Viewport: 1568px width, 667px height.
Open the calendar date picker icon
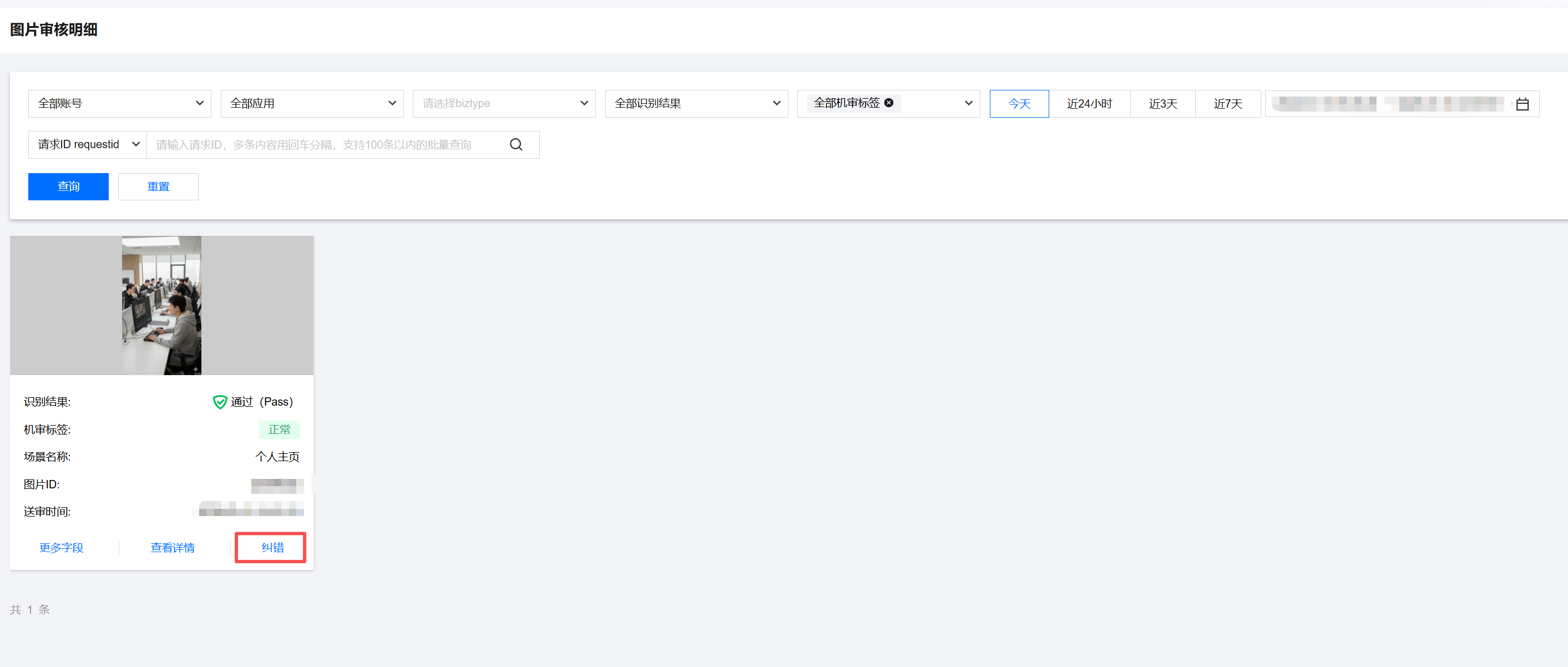tap(1522, 104)
